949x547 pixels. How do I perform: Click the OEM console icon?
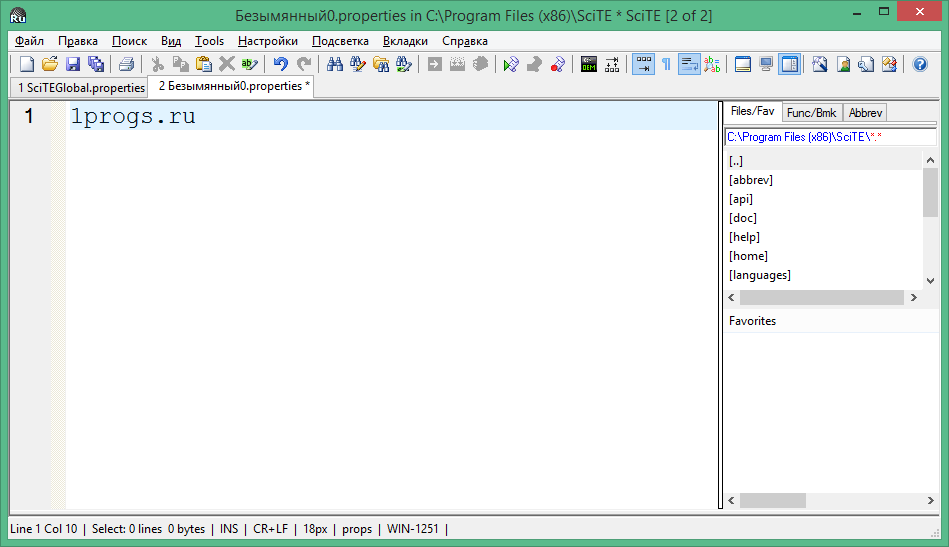pyautogui.click(x=589, y=64)
